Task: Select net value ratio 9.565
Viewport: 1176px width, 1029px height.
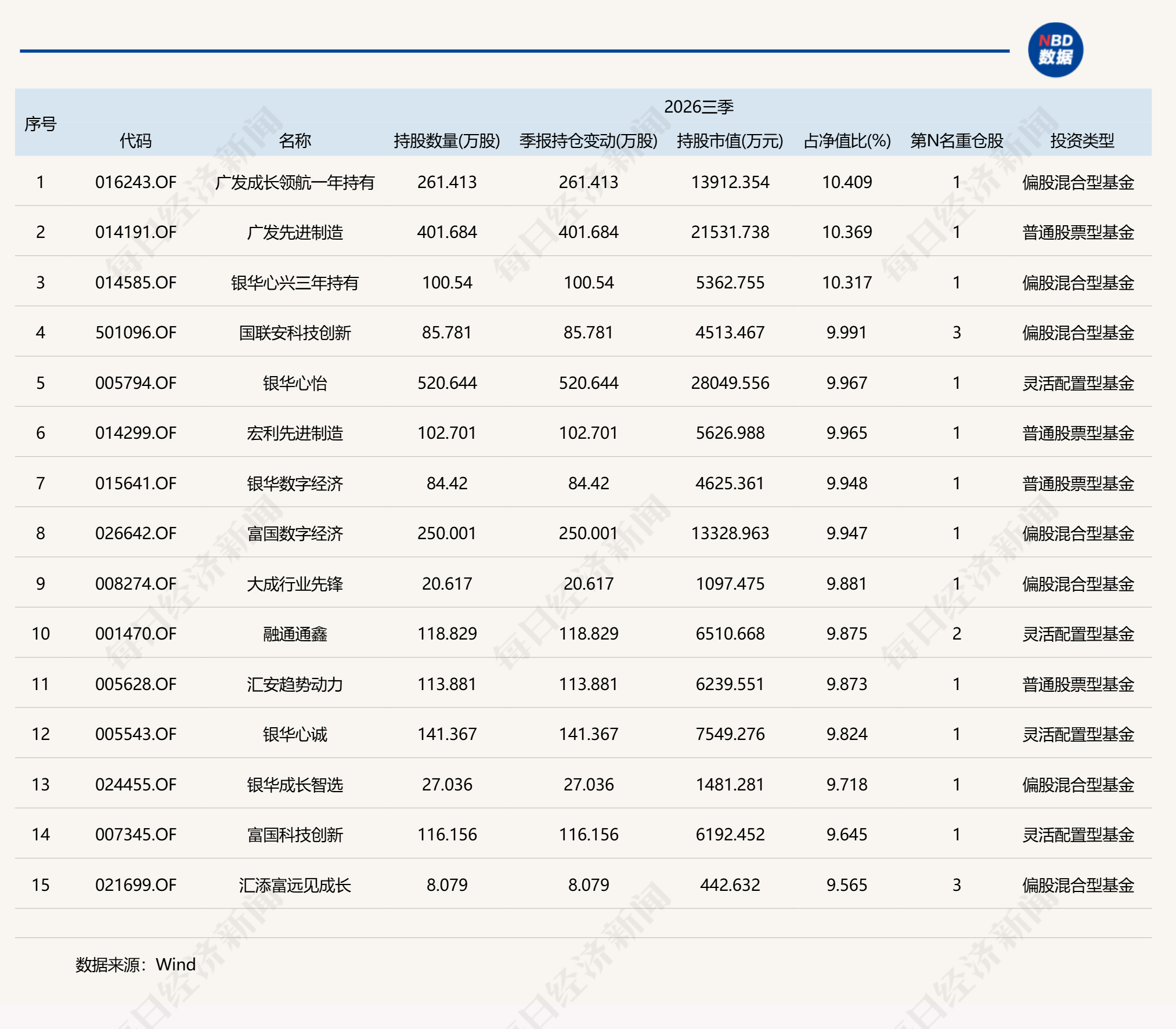Action: pyautogui.click(x=847, y=885)
